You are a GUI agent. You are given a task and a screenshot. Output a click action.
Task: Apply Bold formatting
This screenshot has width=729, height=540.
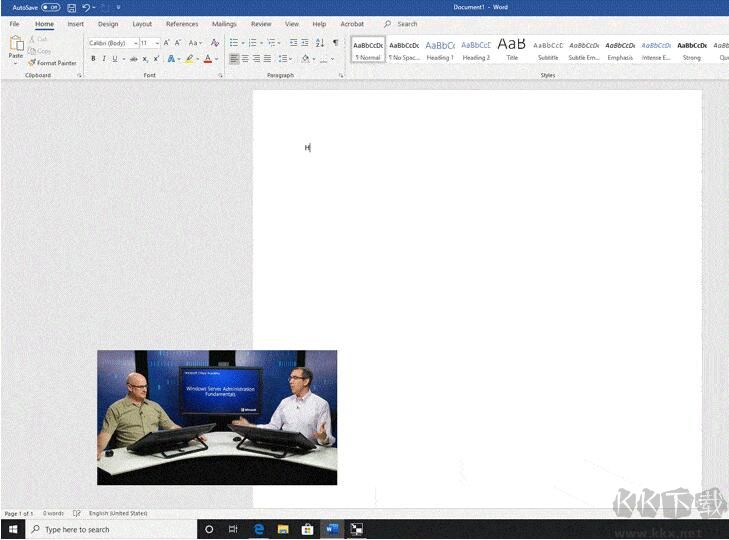point(93,59)
